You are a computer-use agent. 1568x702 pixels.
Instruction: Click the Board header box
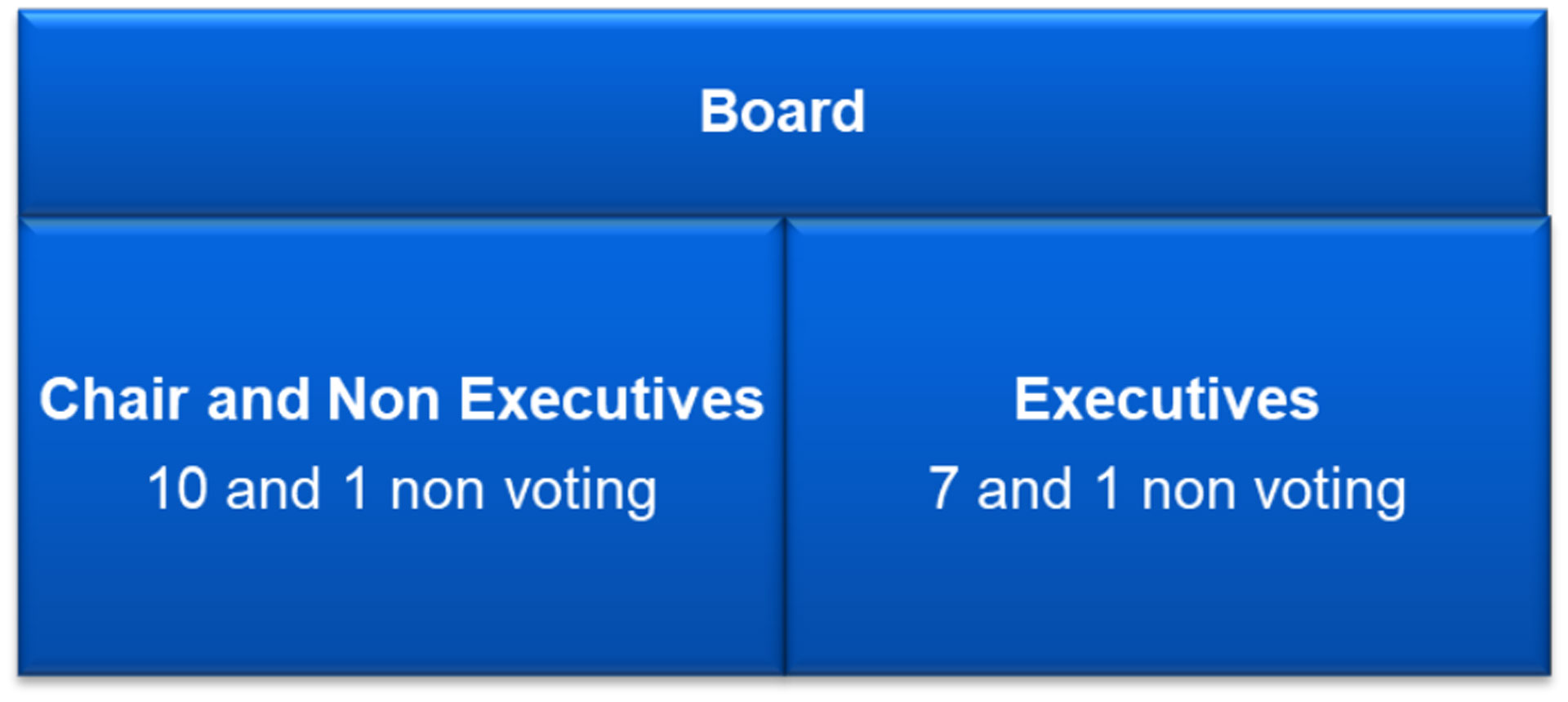782,113
